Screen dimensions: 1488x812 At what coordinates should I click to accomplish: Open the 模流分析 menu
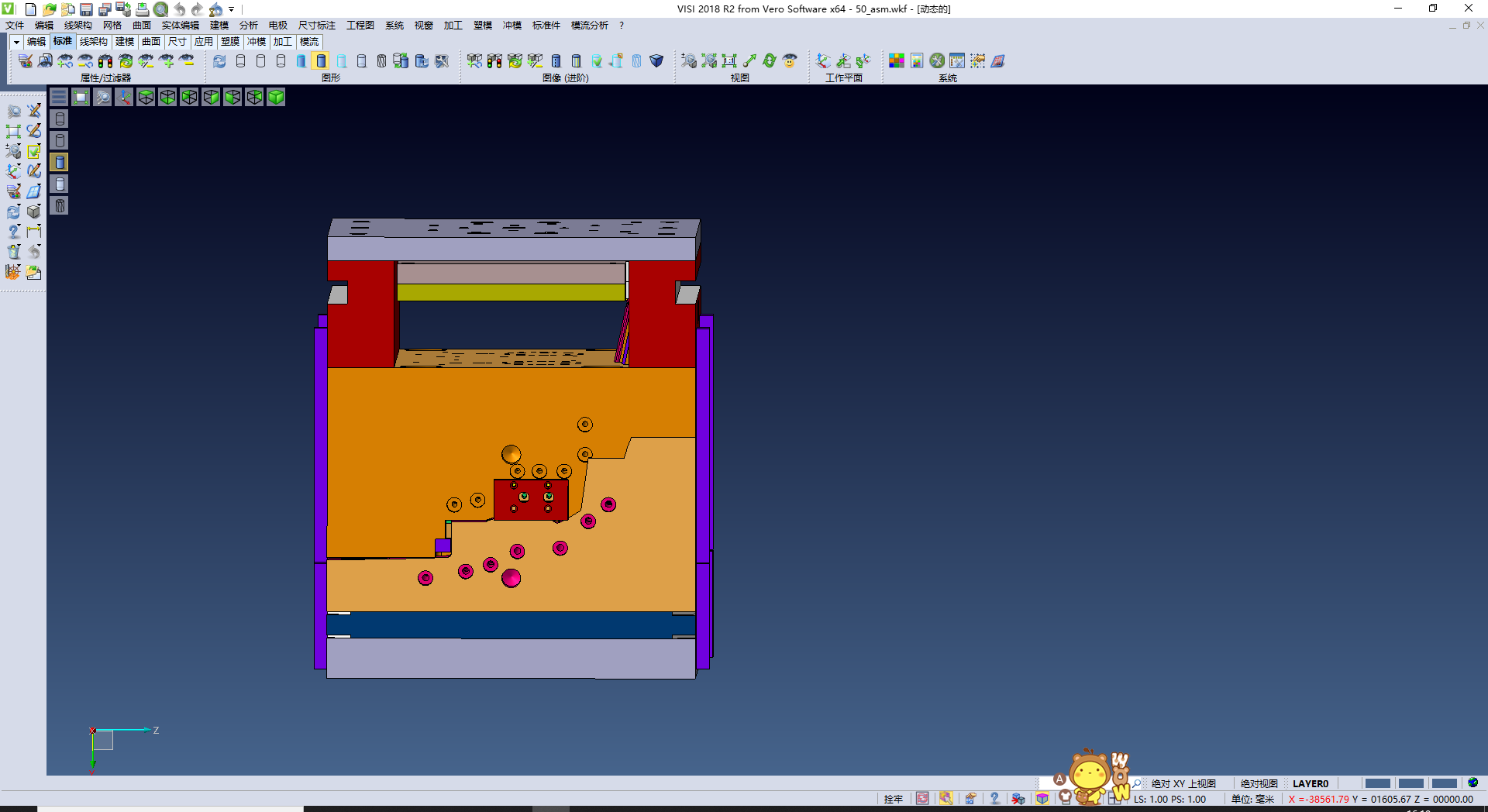(x=589, y=26)
